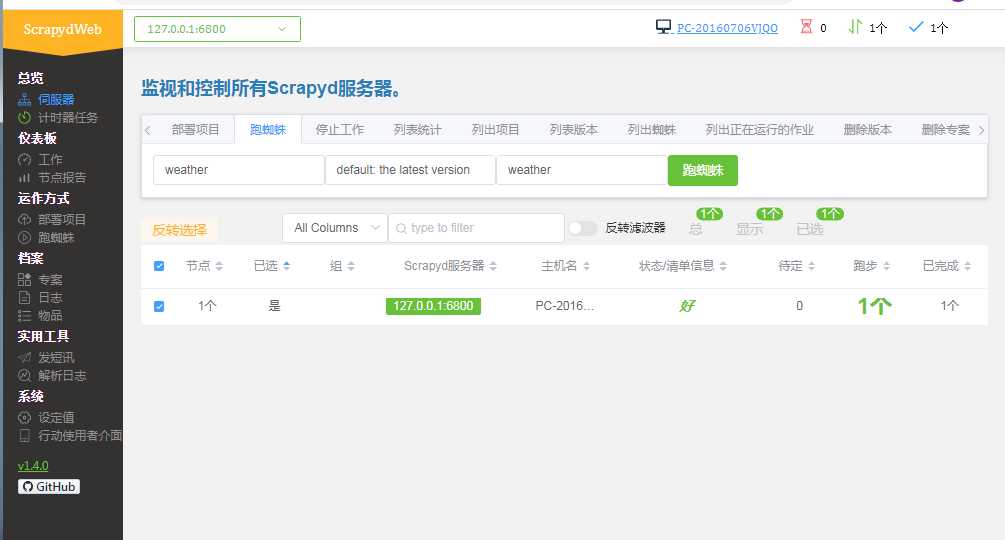Click the weather spider name input field
This screenshot has width=1005, height=540.
pyautogui.click(x=582, y=170)
